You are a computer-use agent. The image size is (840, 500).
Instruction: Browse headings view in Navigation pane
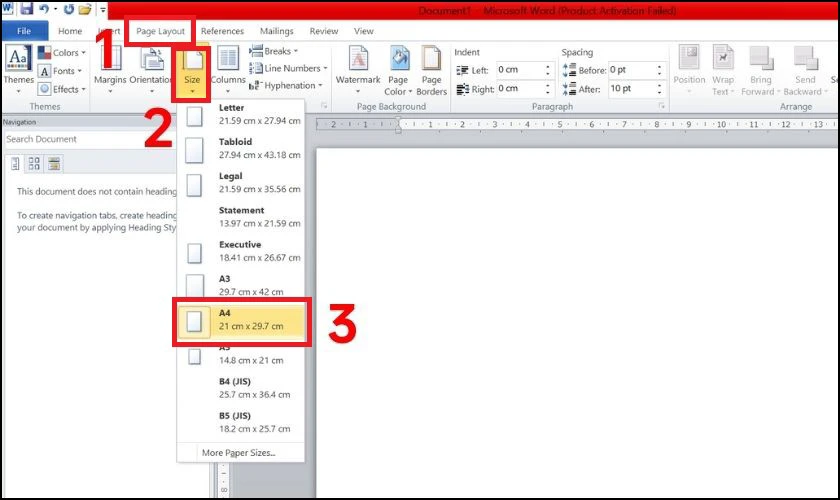(16, 163)
